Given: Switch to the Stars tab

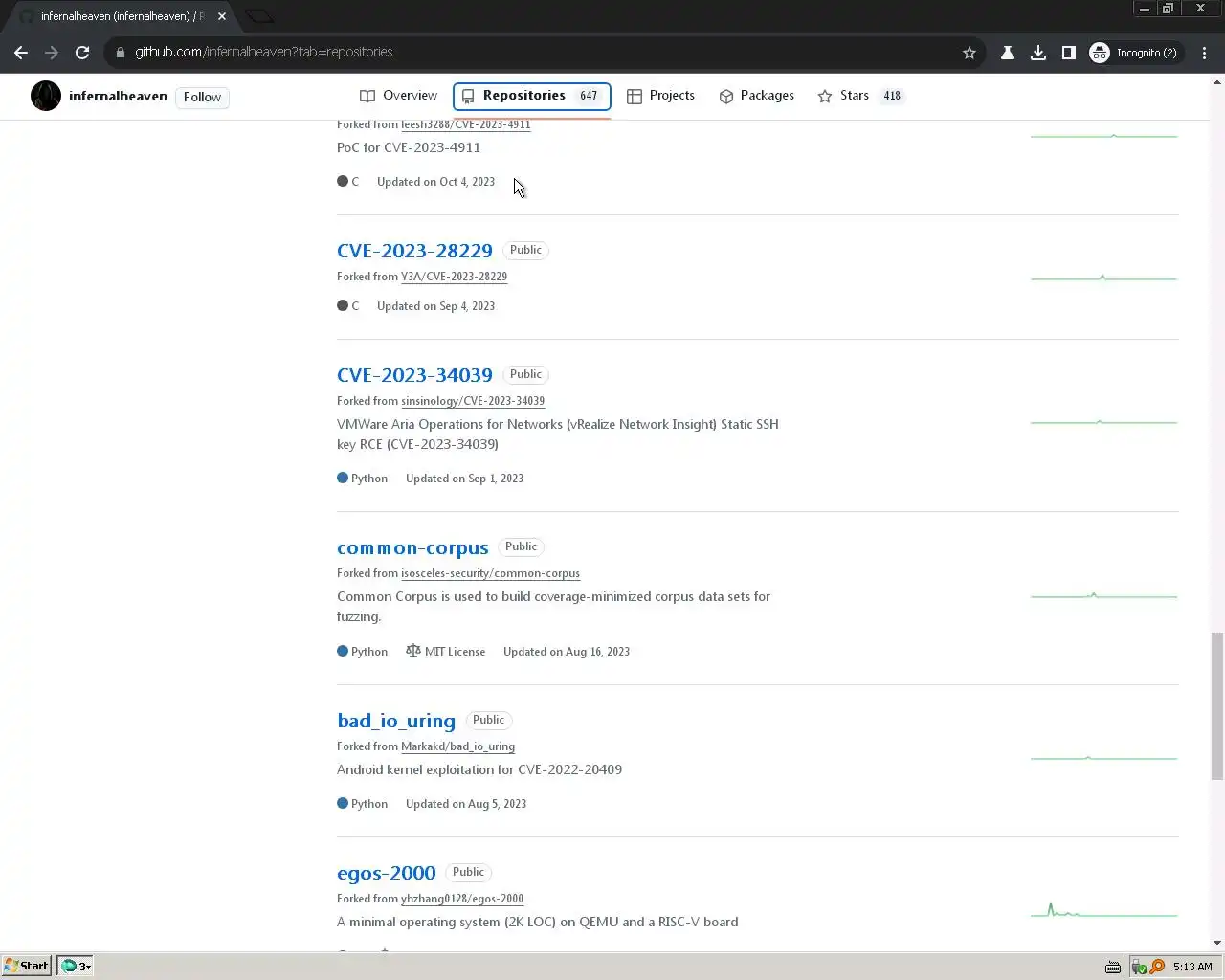Looking at the screenshot, I should [x=859, y=96].
